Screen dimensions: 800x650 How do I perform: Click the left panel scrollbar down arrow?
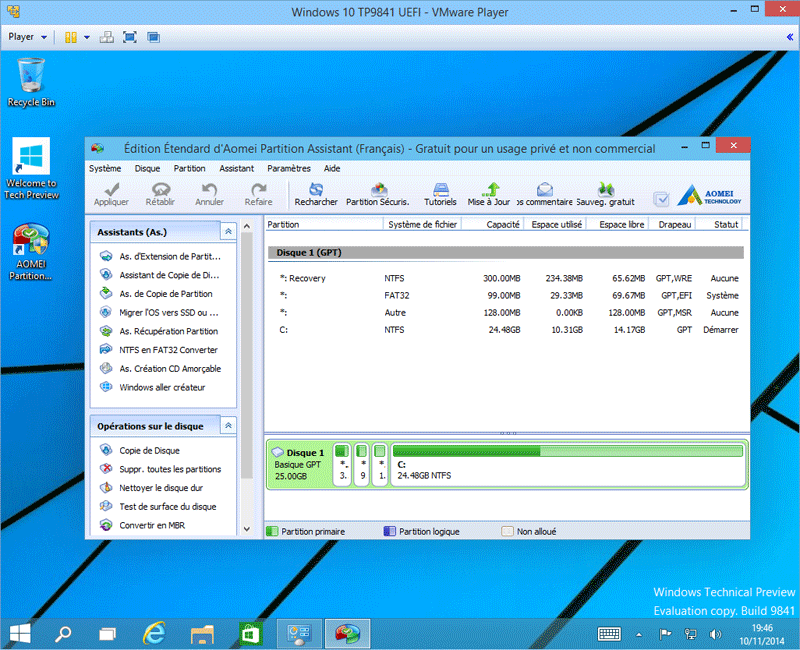(247, 529)
